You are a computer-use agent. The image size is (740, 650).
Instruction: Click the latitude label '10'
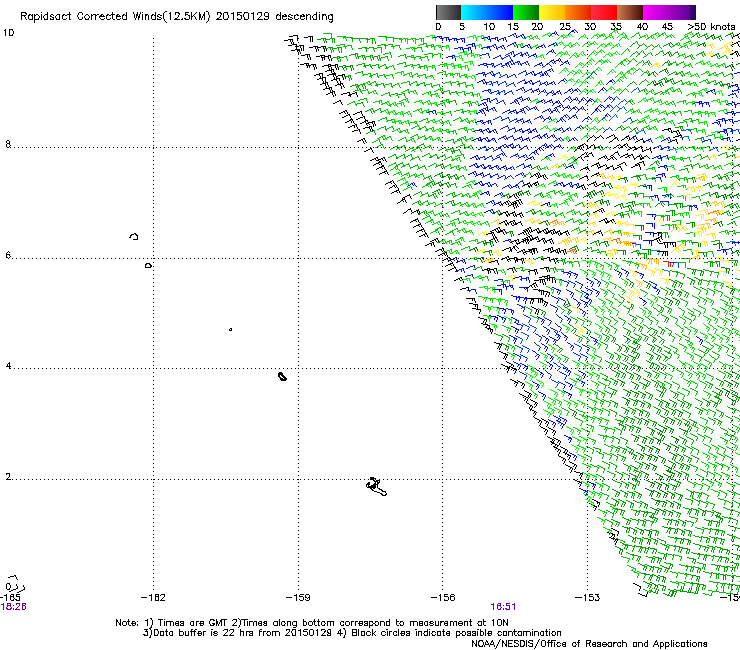click(x=8, y=33)
